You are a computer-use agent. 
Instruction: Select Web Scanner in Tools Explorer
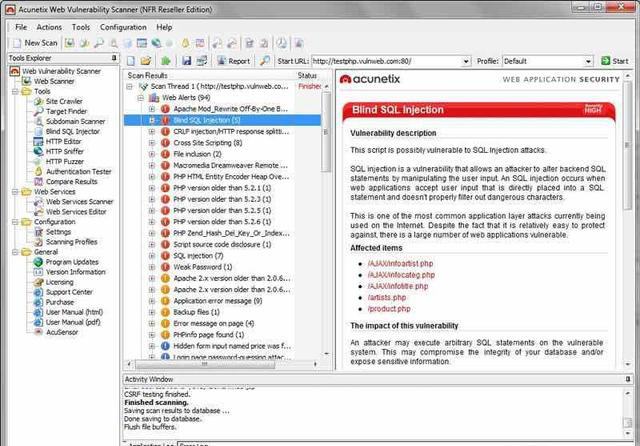54,81
